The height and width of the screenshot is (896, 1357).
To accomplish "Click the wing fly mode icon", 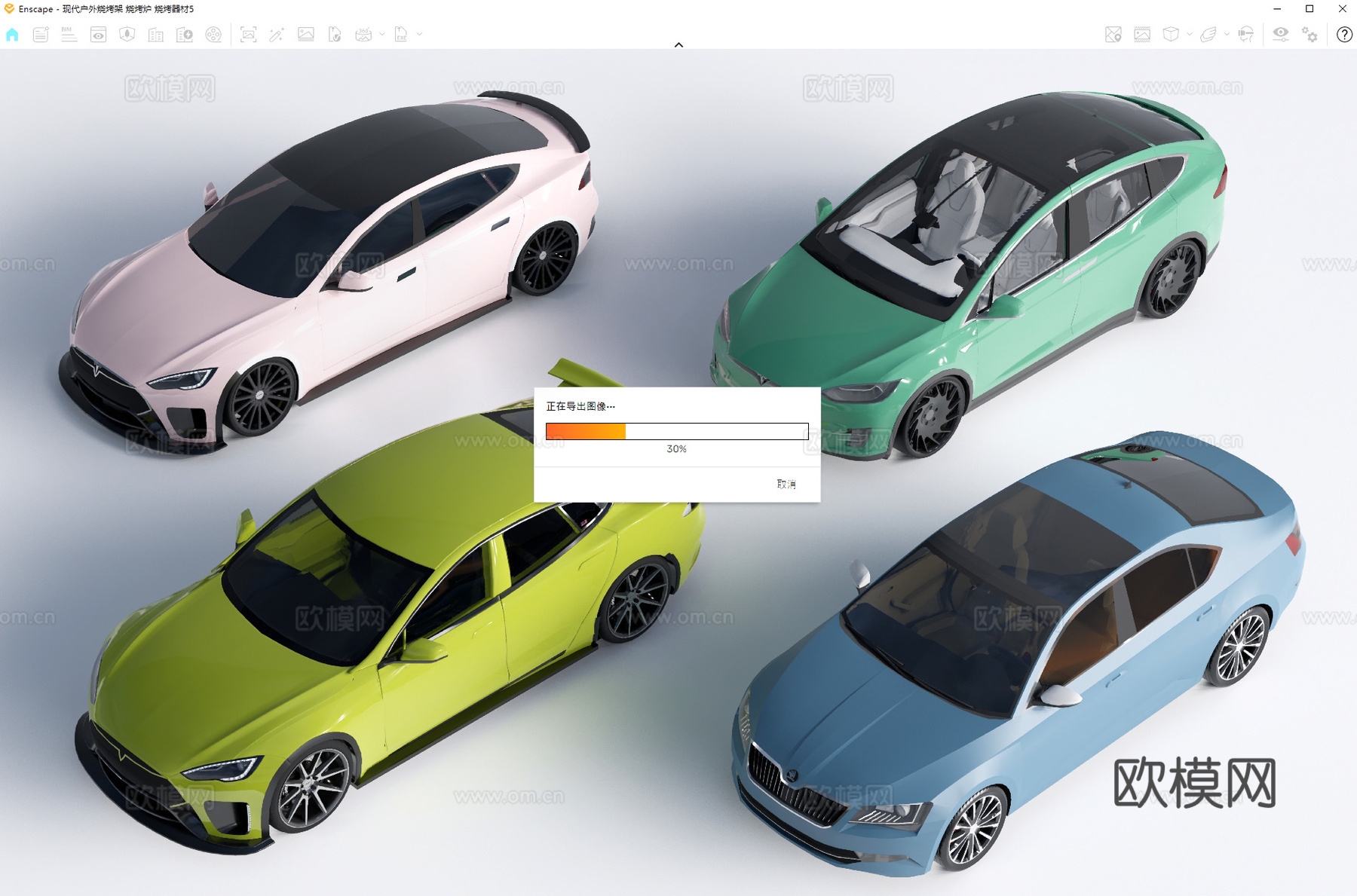I will tap(1208, 35).
